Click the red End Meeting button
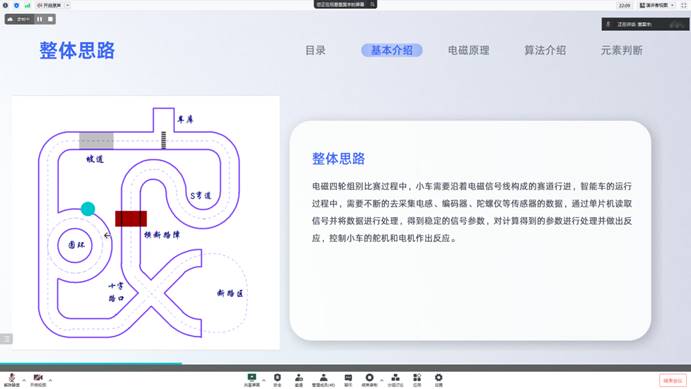Viewport: 691px width, 389px height. tap(673, 380)
